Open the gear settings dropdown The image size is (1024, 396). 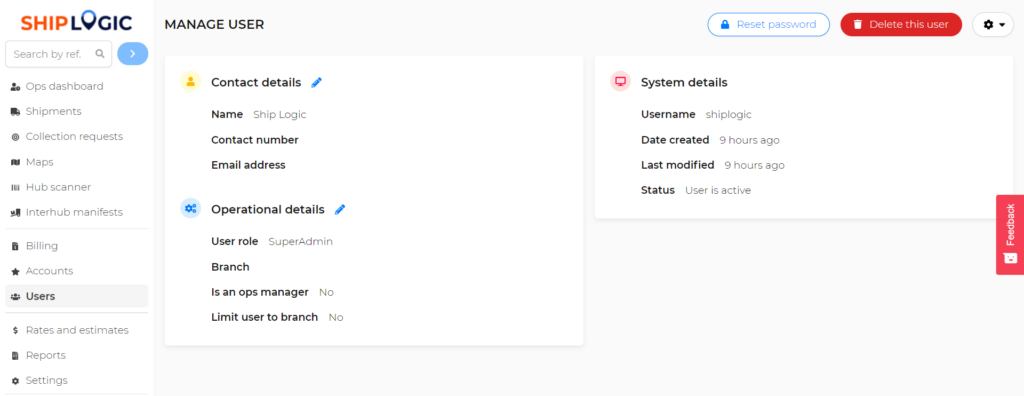[993, 24]
